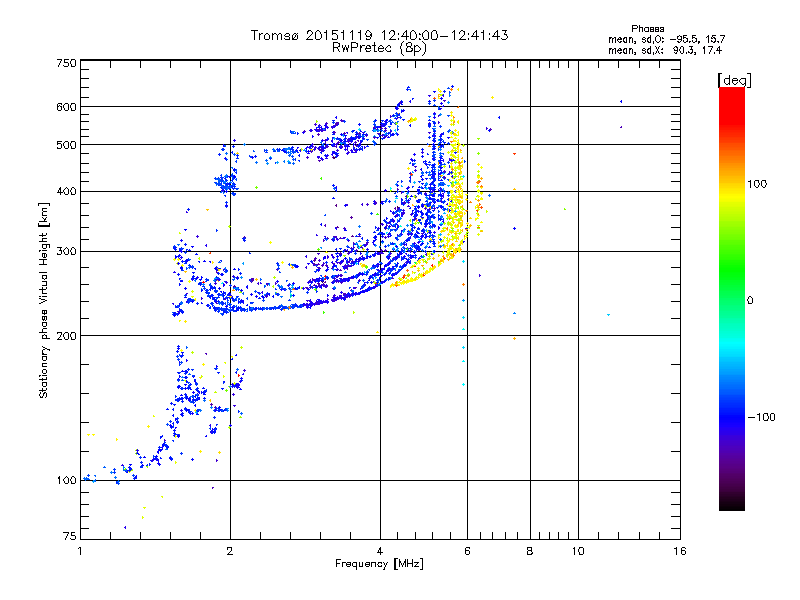Click the y-axis tick label '500'
This screenshot has height=600, width=800.
point(66,145)
